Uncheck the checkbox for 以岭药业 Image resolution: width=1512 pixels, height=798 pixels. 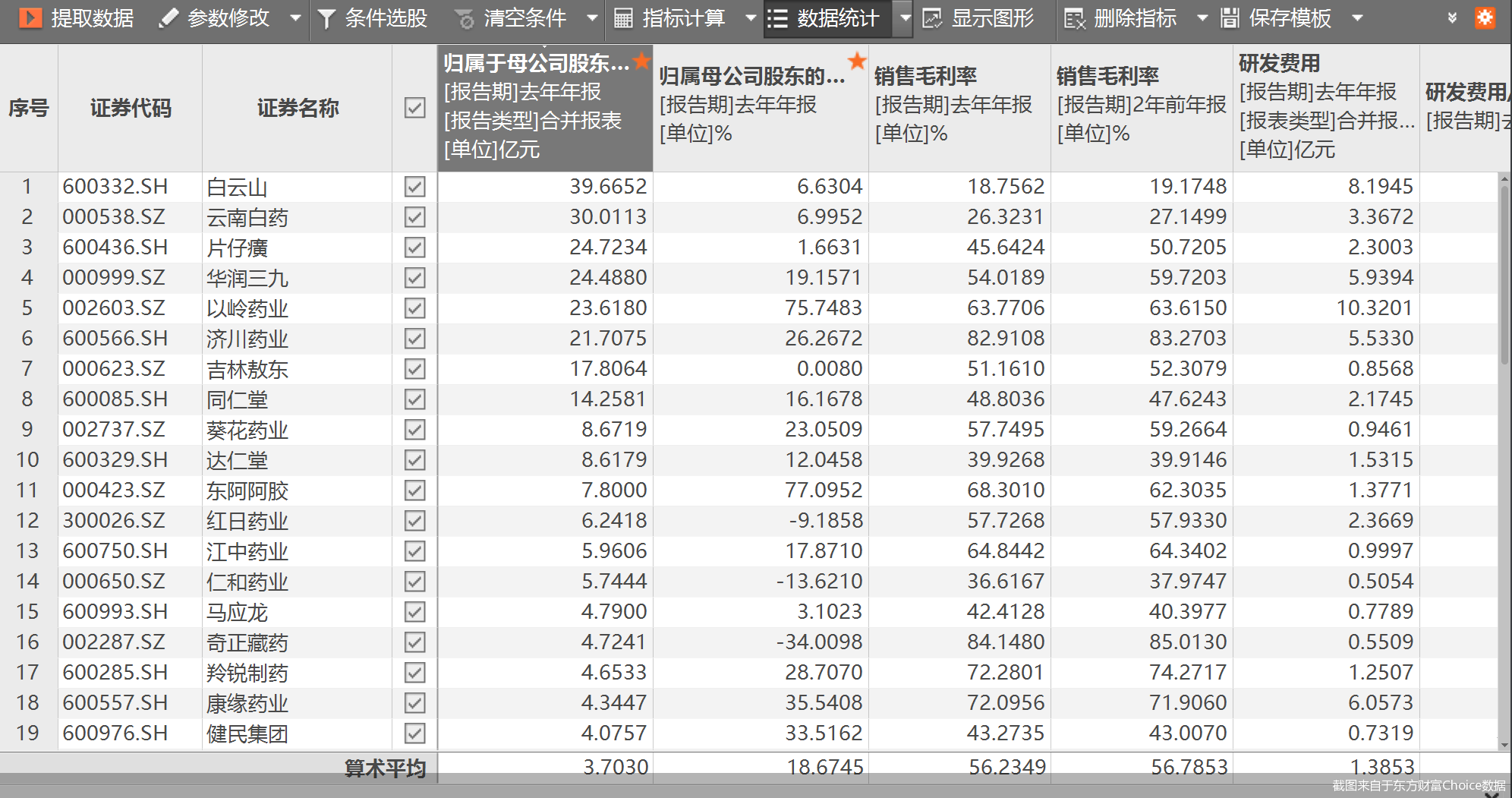coord(414,308)
